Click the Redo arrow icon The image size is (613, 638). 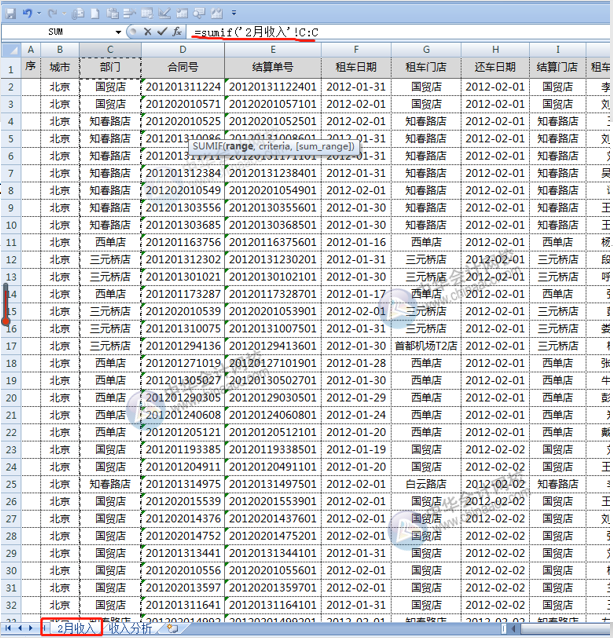pyautogui.click(x=51, y=13)
